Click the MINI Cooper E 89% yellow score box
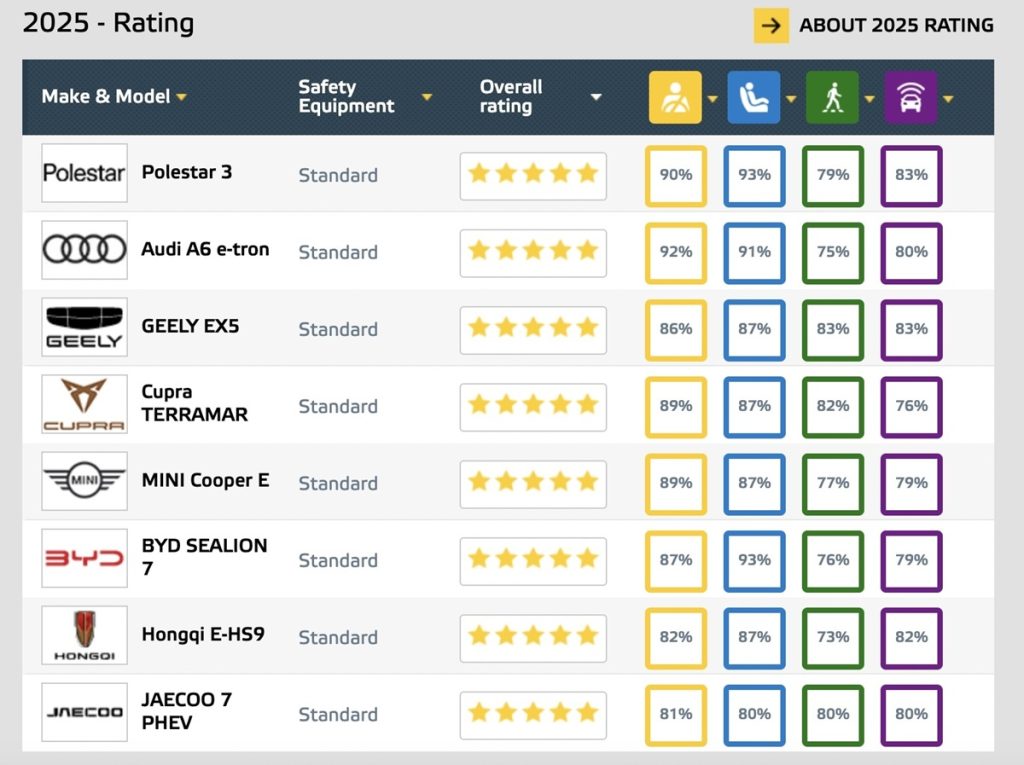Screen dimensions: 1024x765 click(x=676, y=483)
